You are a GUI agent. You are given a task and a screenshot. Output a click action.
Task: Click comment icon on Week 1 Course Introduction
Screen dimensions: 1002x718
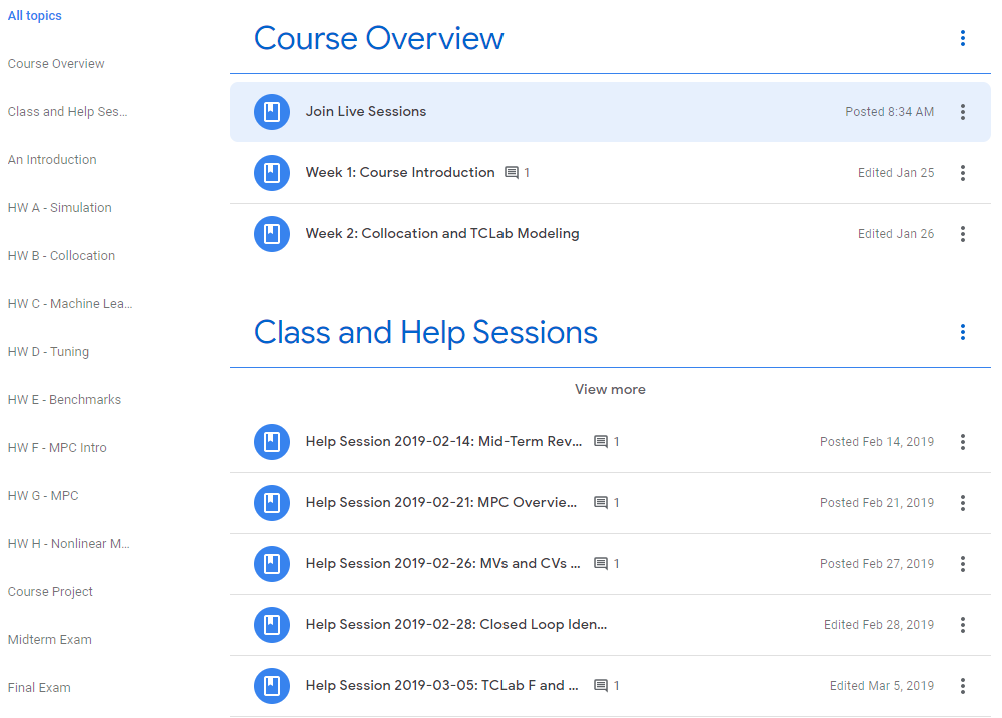[x=512, y=173]
